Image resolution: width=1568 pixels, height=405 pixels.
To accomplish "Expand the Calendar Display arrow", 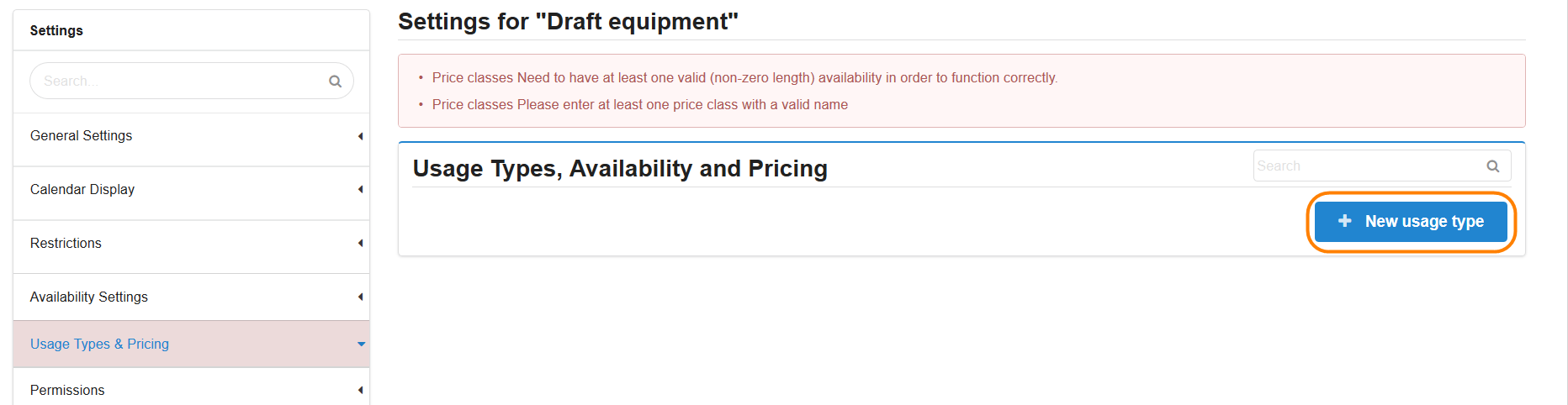I will (x=360, y=190).
